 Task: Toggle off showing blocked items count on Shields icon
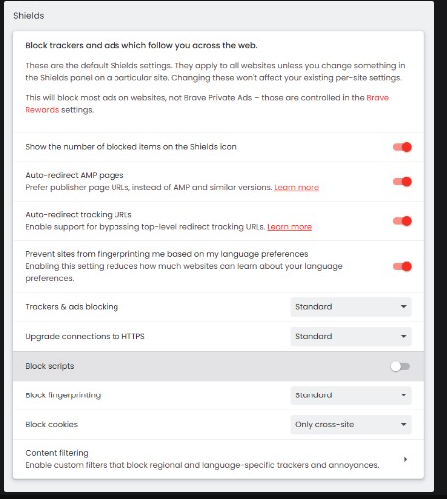pos(402,147)
